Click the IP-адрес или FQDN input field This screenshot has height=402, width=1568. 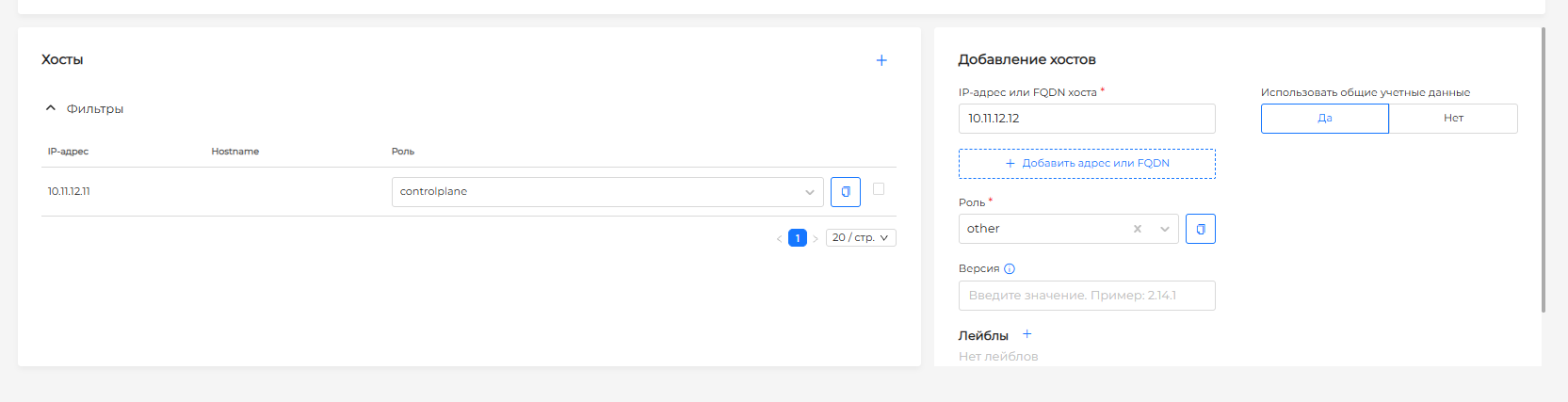pyautogui.click(x=1087, y=119)
